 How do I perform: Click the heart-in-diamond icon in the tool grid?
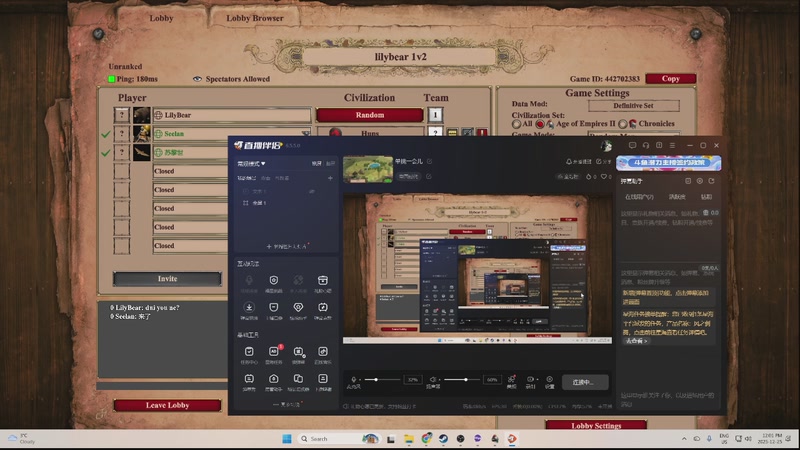coord(298,307)
